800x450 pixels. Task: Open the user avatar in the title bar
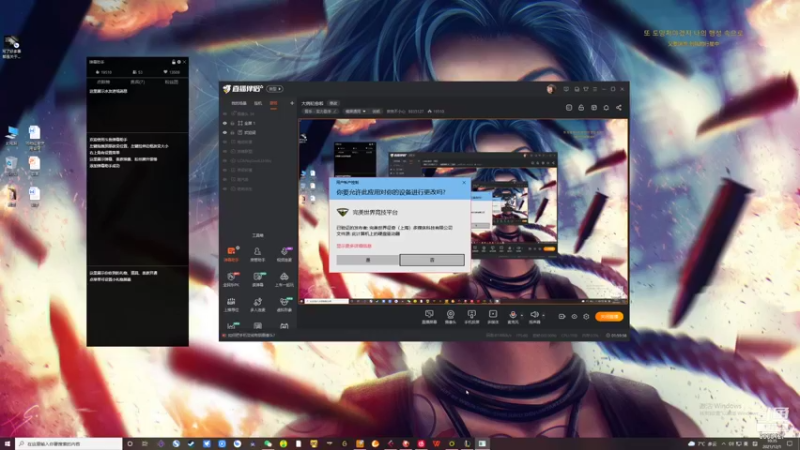point(551,89)
